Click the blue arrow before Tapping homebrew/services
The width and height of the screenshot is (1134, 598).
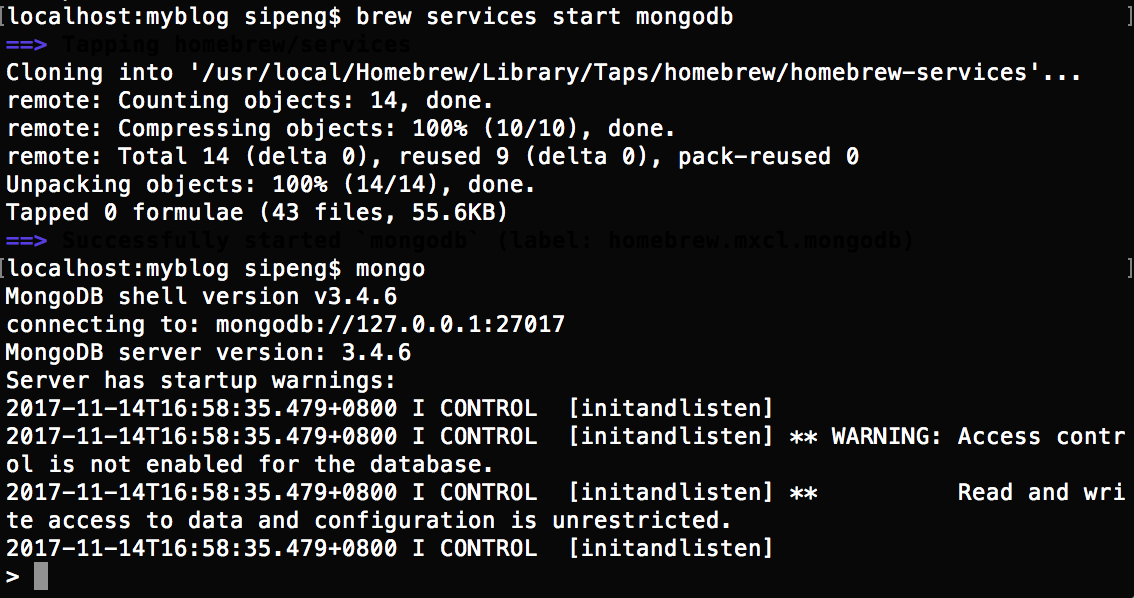(26, 45)
